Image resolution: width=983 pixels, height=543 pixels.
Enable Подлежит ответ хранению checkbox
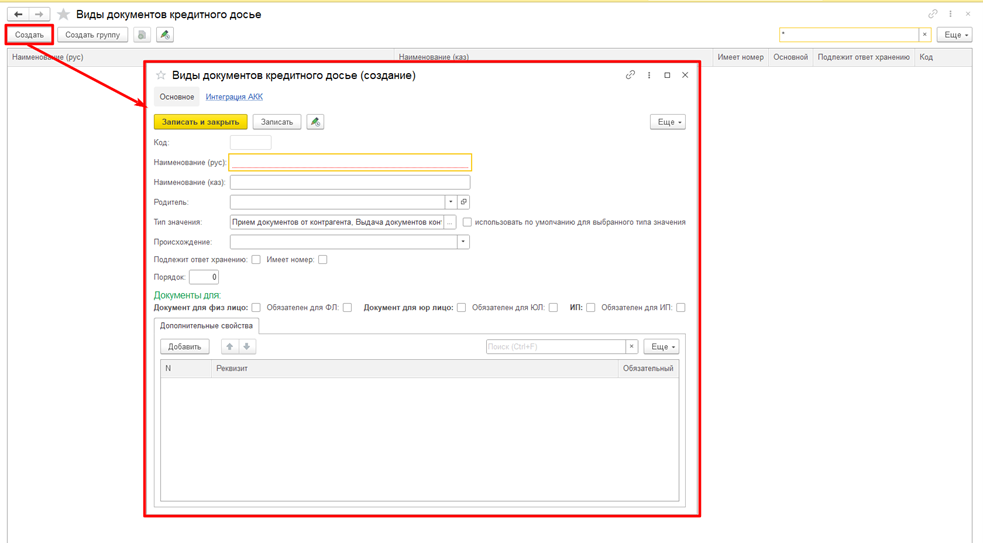tap(256, 260)
